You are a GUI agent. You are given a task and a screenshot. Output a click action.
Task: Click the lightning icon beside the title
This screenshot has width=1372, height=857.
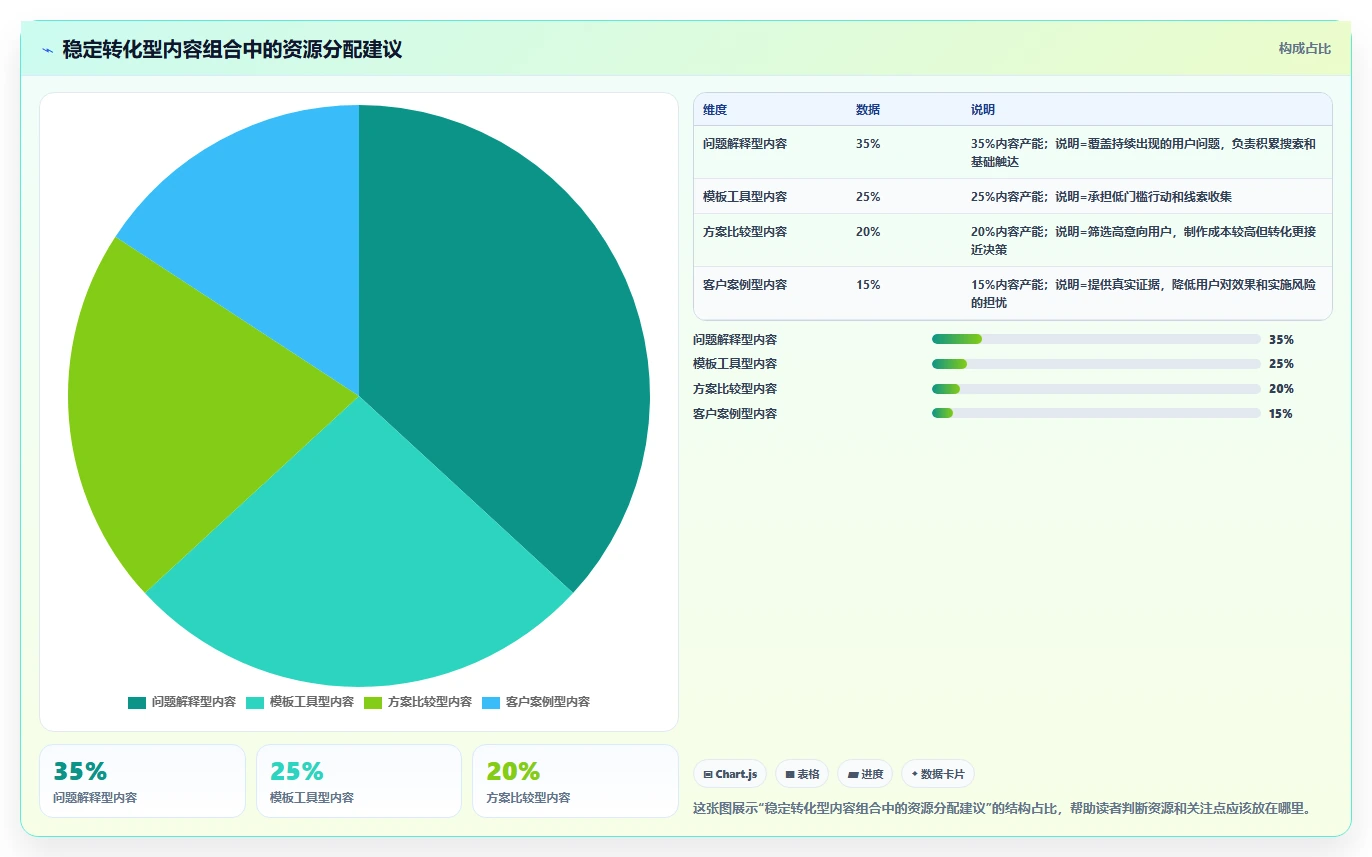tap(48, 50)
